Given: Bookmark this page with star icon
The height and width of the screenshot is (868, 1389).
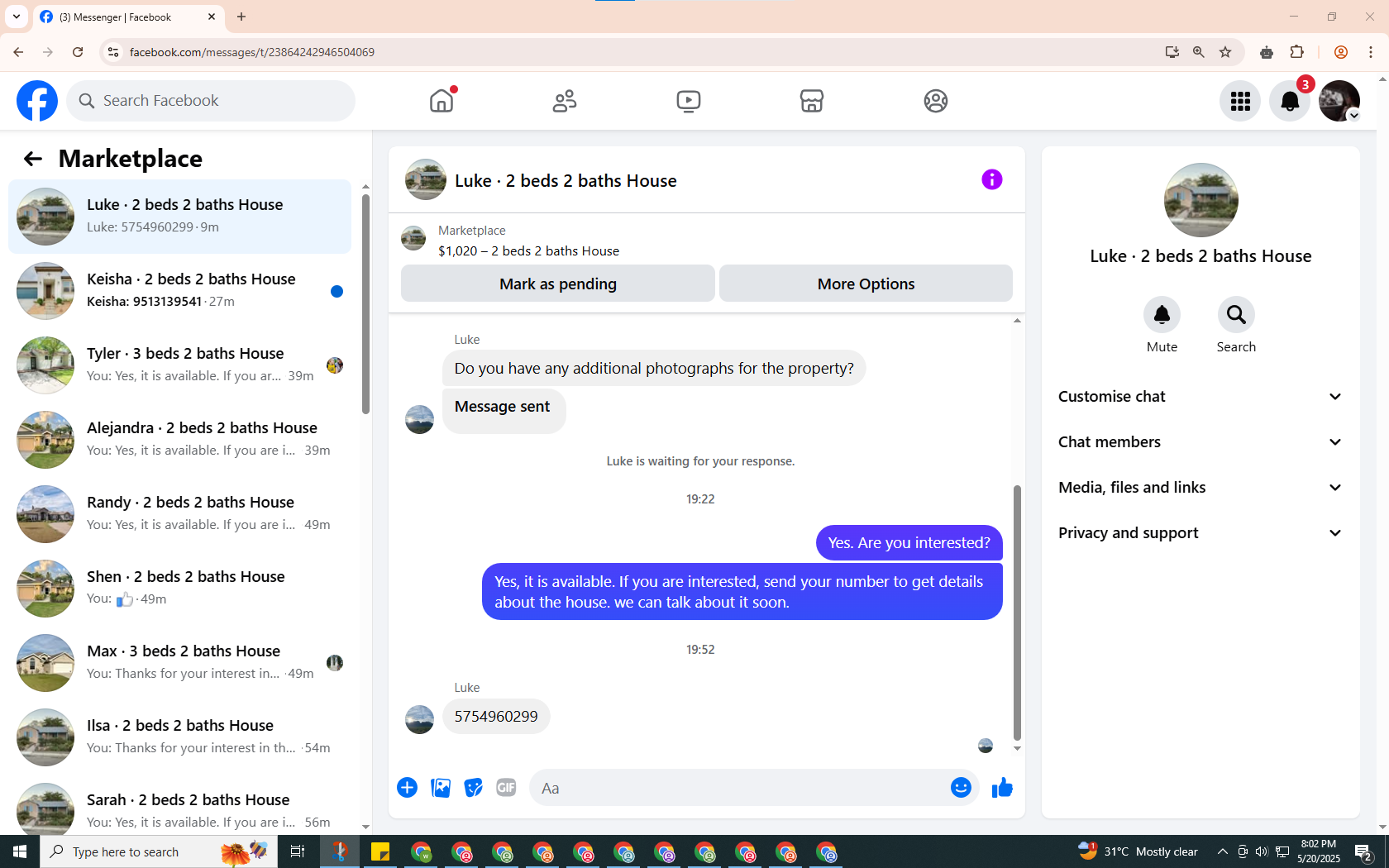Looking at the screenshot, I should coord(1225,52).
